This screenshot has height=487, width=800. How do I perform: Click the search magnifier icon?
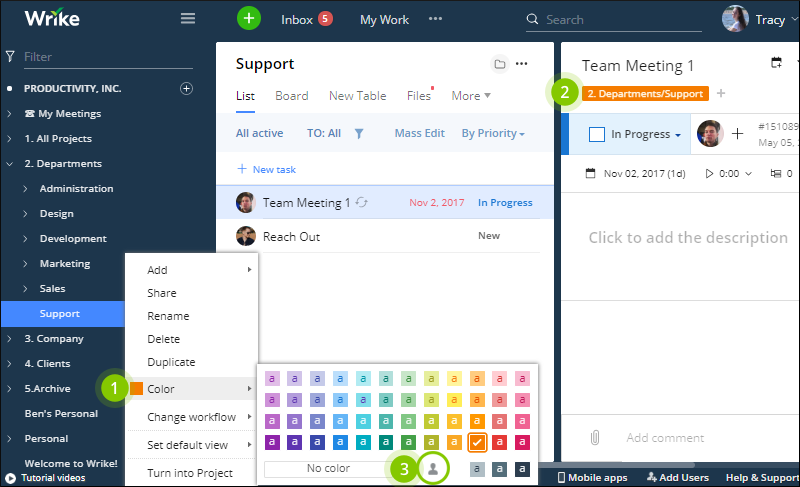532,19
